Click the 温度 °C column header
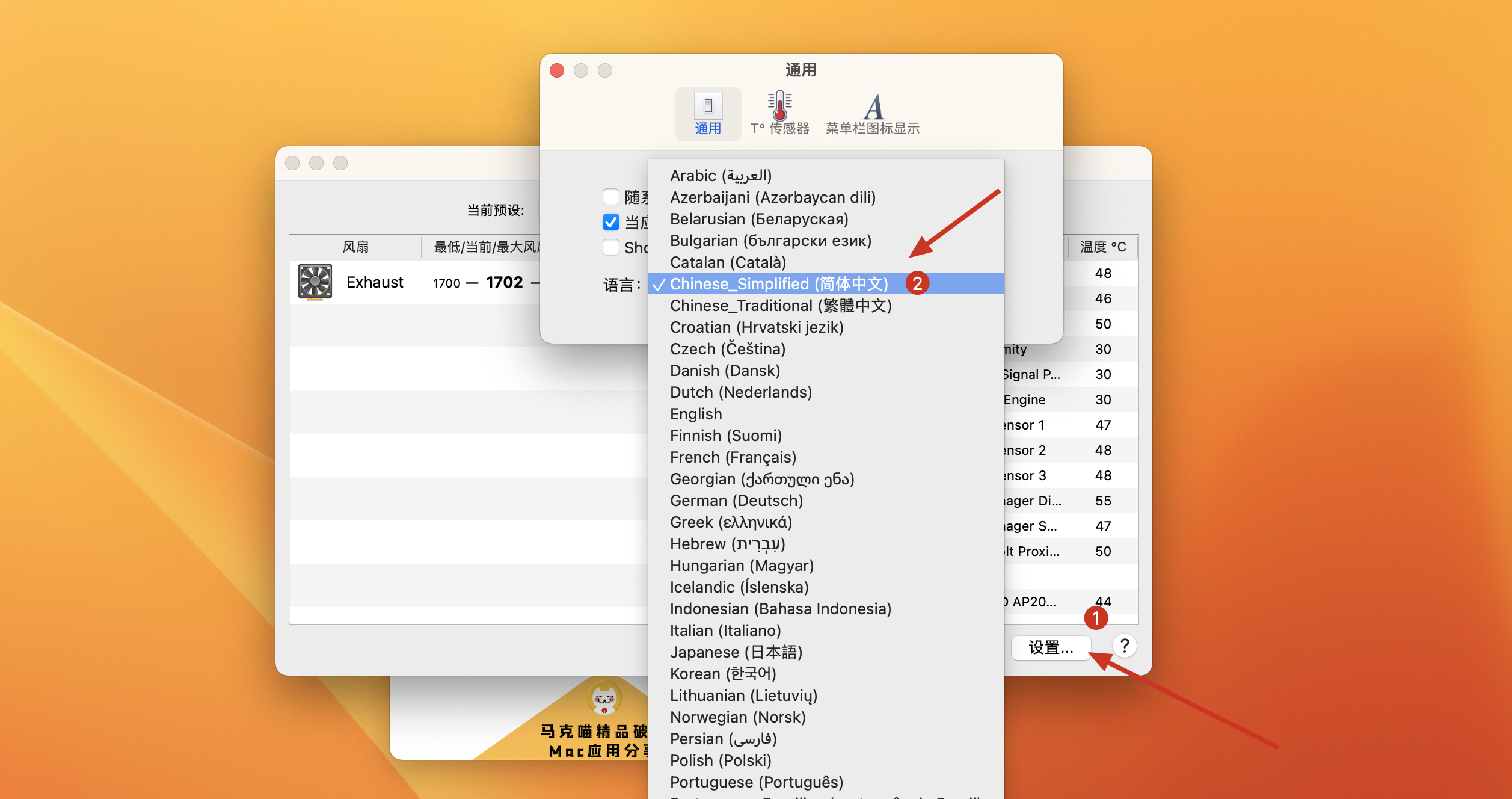The width and height of the screenshot is (1512, 799). pyautogui.click(x=1102, y=247)
